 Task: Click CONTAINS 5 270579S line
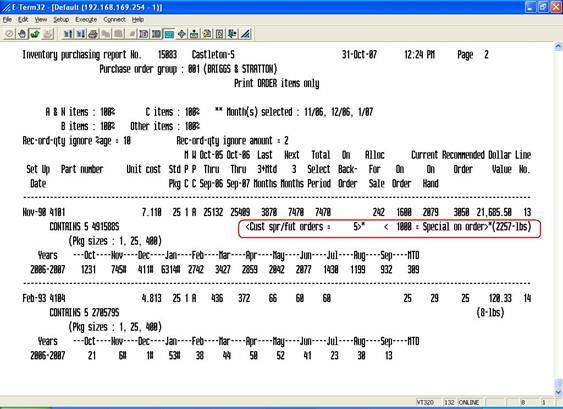[x=84, y=312]
